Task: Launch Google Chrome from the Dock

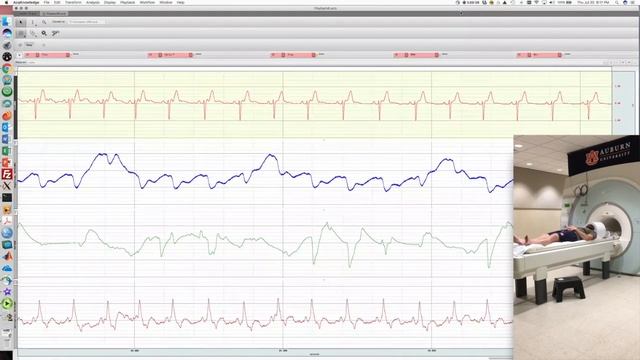Action: pyautogui.click(x=7, y=69)
